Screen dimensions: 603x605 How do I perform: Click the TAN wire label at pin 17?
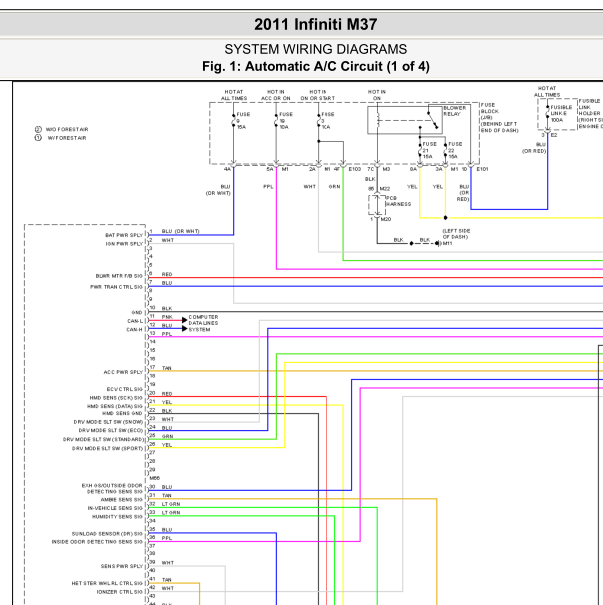167,368
